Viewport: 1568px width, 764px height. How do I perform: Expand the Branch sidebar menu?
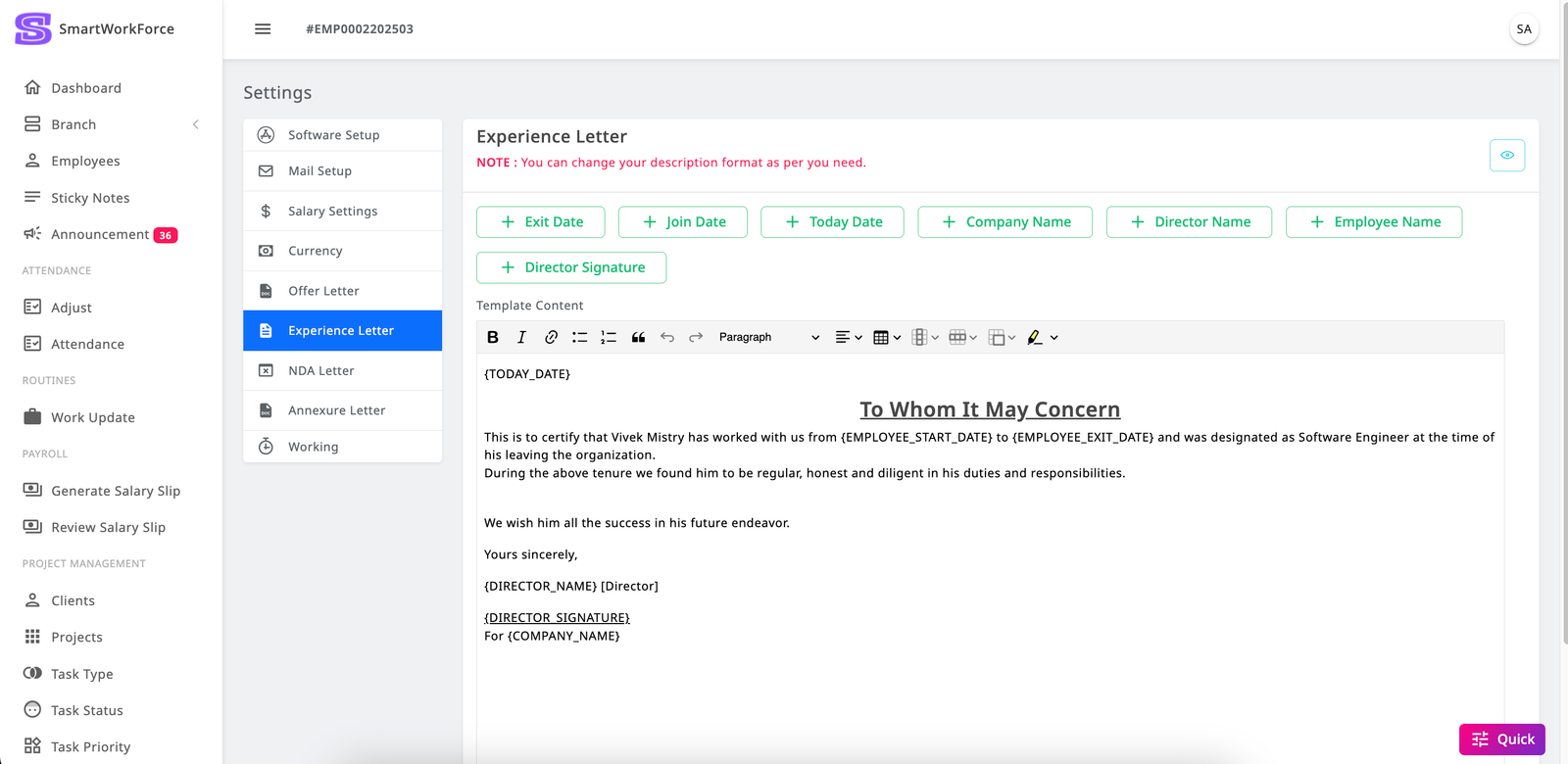tap(111, 124)
